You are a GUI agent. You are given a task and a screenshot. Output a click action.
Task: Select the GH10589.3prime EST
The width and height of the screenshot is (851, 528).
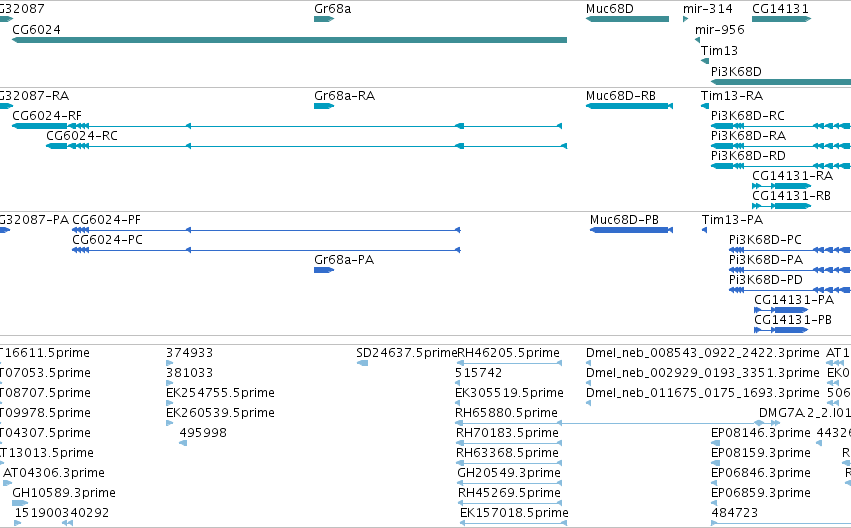[64, 493]
